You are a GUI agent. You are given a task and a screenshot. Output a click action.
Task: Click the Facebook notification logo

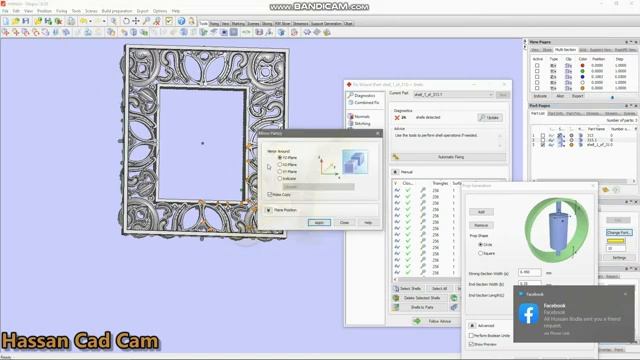click(x=529, y=313)
